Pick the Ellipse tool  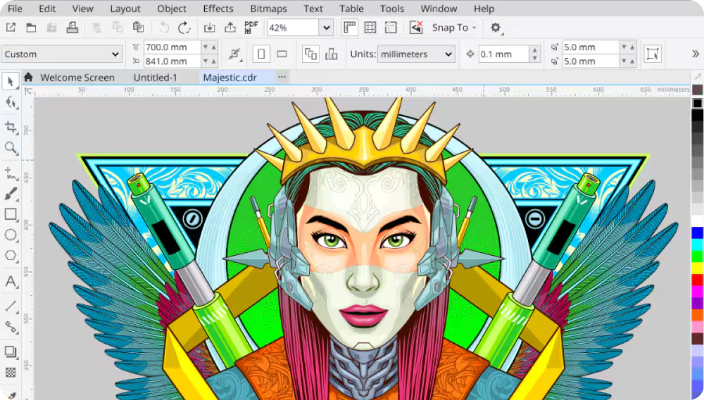[11, 235]
